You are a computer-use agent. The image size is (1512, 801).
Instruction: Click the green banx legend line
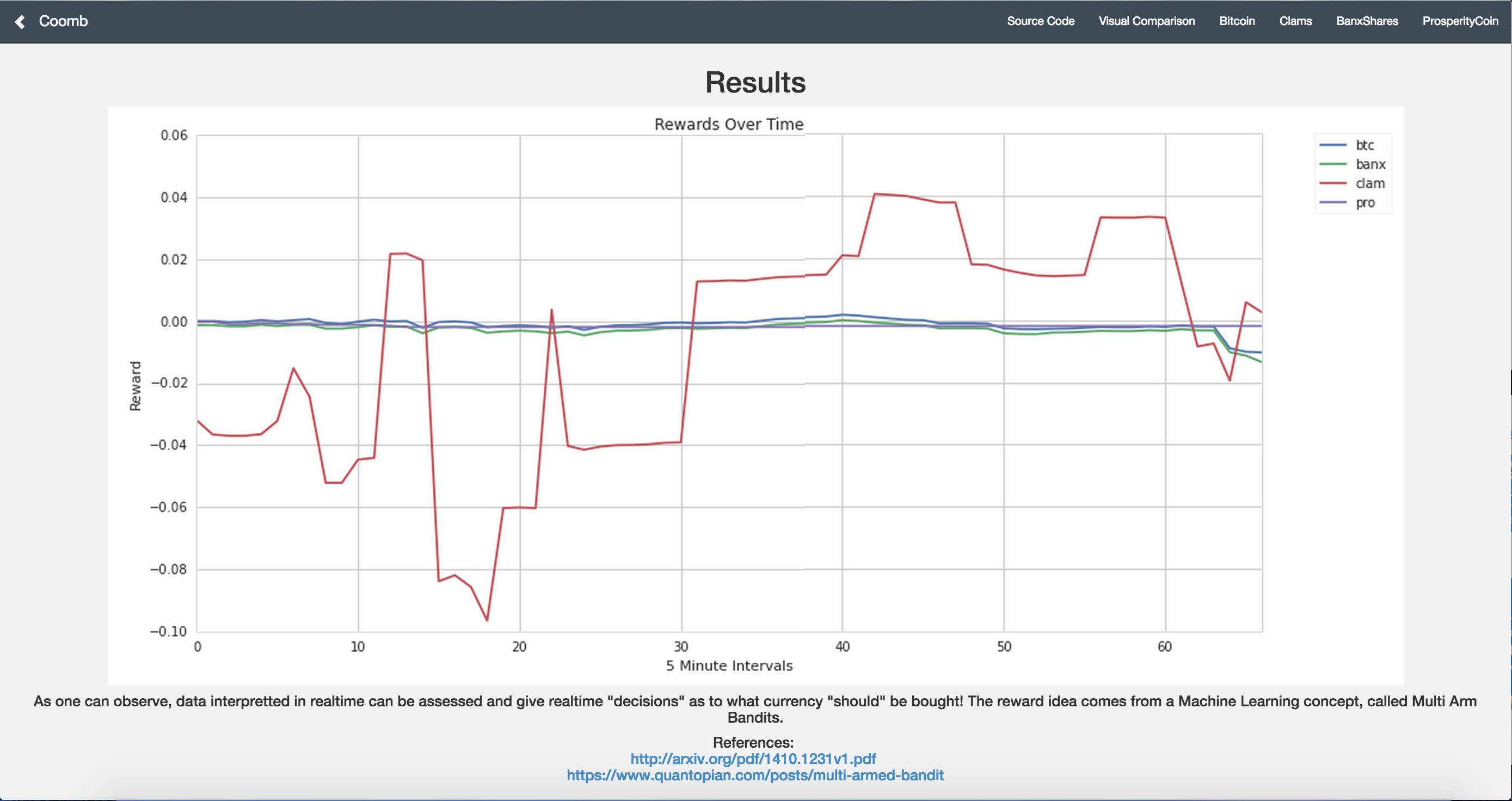pyautogui.click(x=1332, y=164)
